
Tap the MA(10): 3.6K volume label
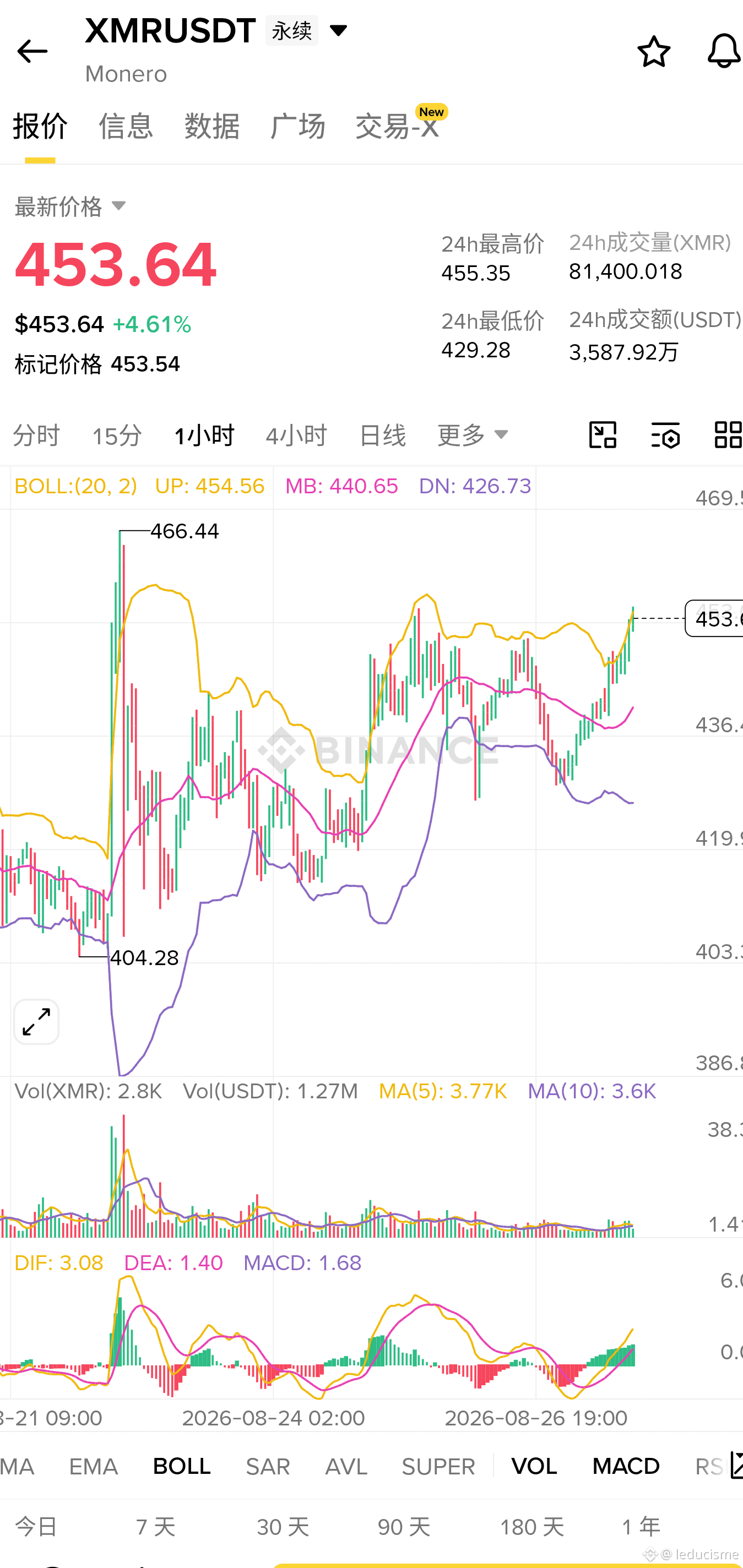592,1091
